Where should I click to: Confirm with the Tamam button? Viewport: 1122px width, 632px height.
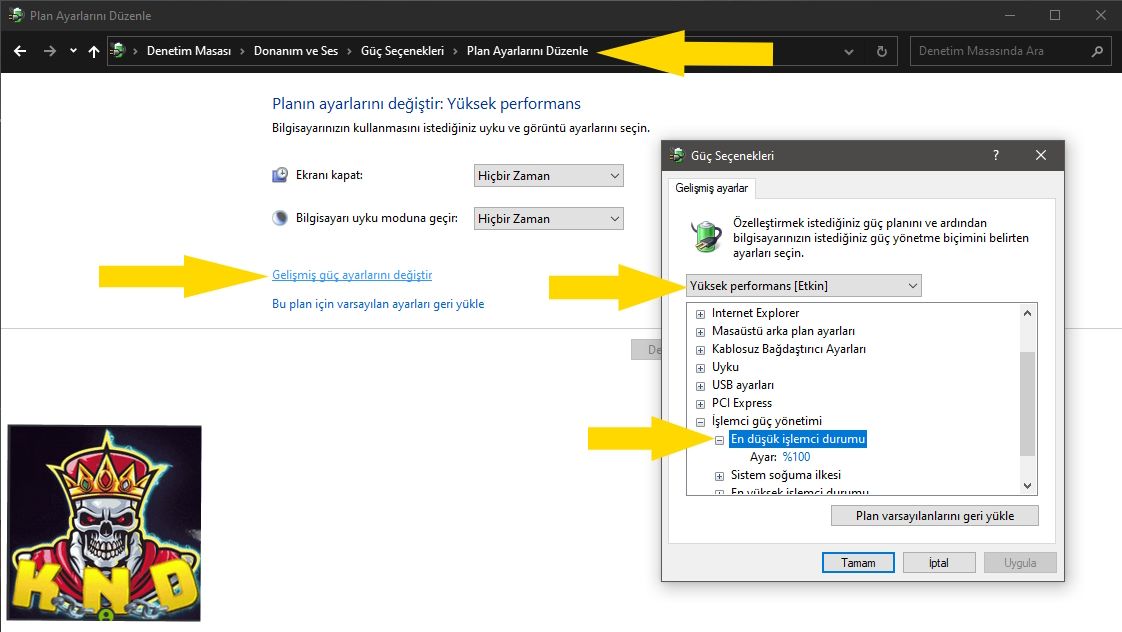(x=858, y=563)
